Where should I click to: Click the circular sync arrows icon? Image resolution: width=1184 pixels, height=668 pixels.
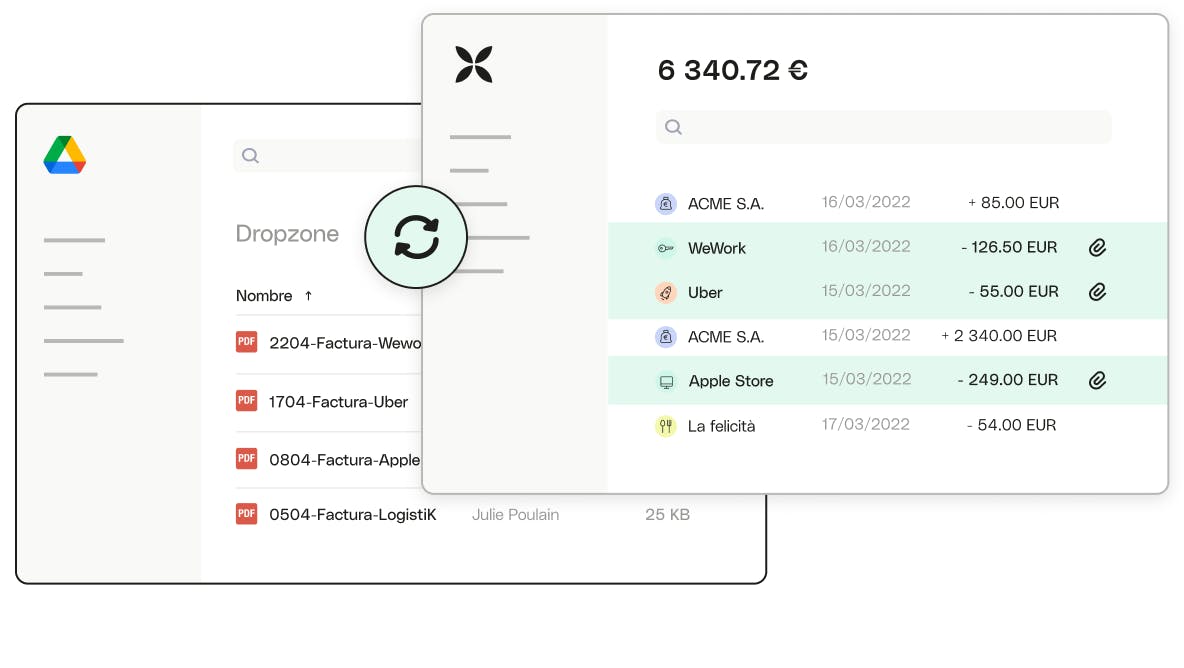click(x=416, y=237)
